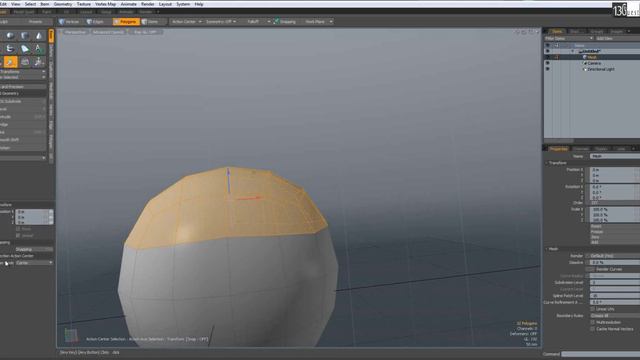
Task: Open the Geometry menu
Action: [x=62, y=4]
